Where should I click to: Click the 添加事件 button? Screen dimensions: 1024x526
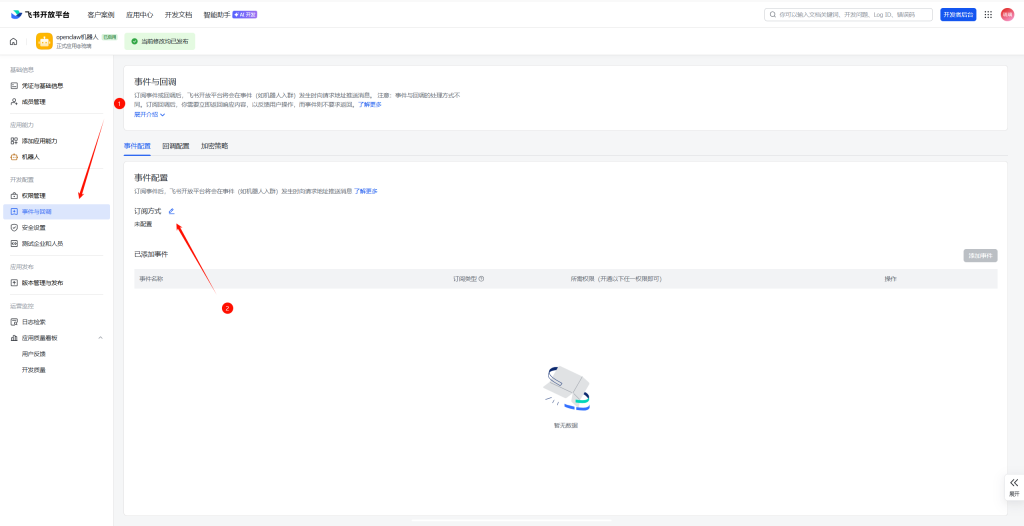tap(980, 255)
